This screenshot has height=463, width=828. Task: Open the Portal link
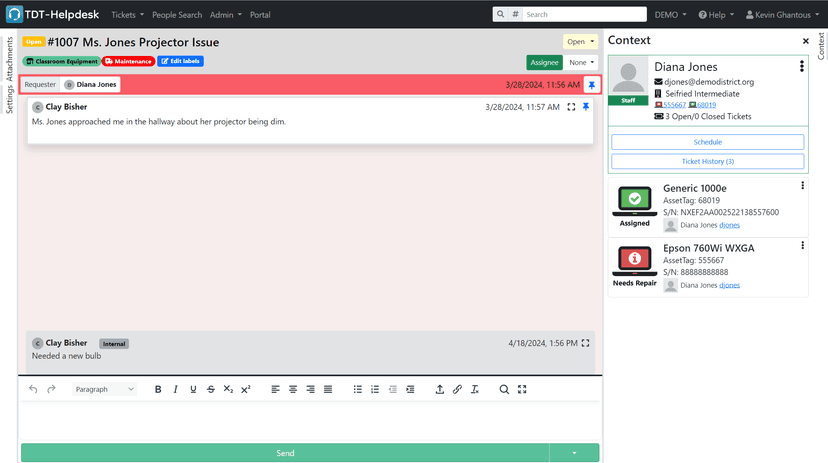coord(260,15)
